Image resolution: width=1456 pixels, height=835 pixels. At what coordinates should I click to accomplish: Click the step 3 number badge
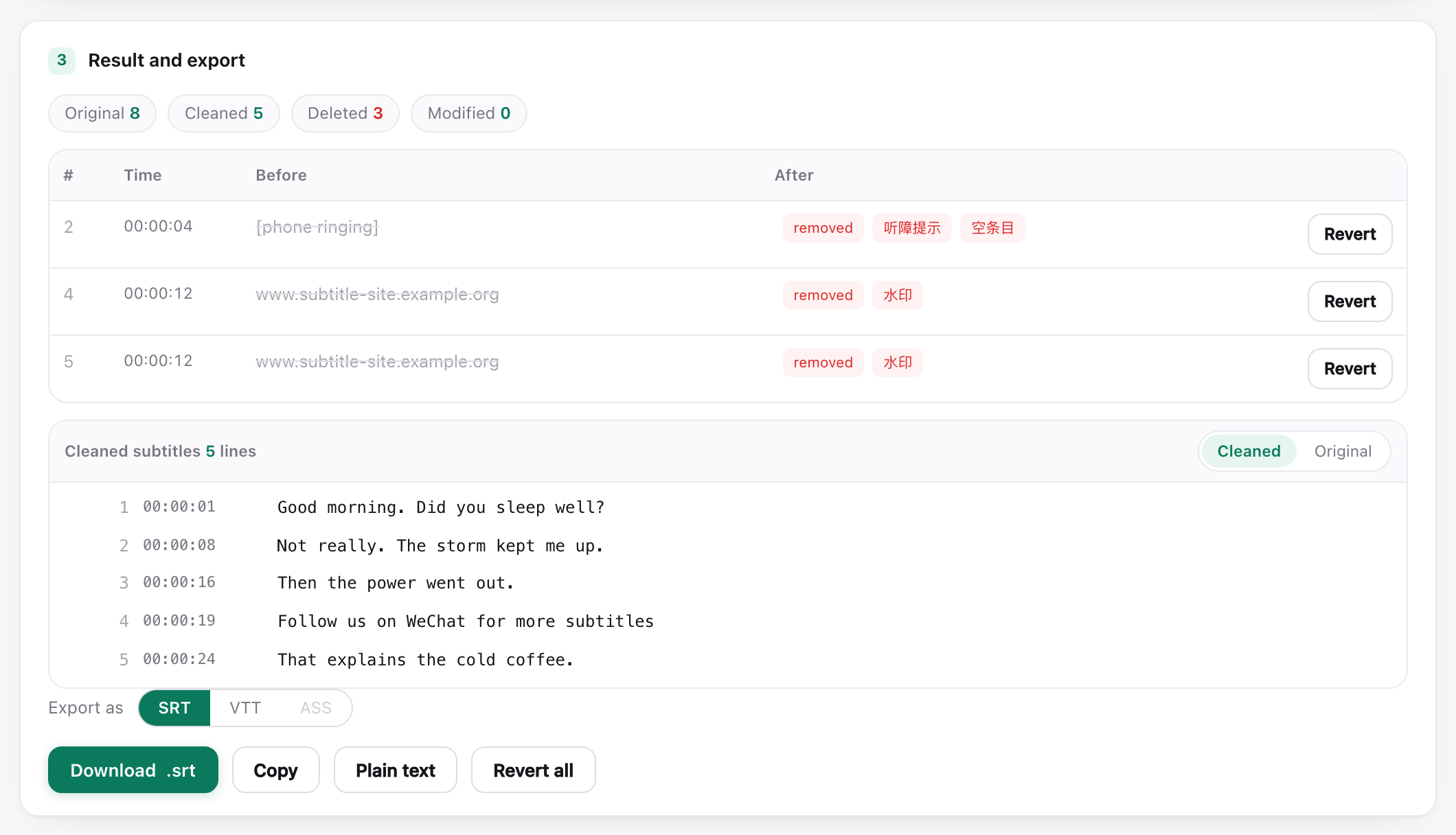[62, 60]
